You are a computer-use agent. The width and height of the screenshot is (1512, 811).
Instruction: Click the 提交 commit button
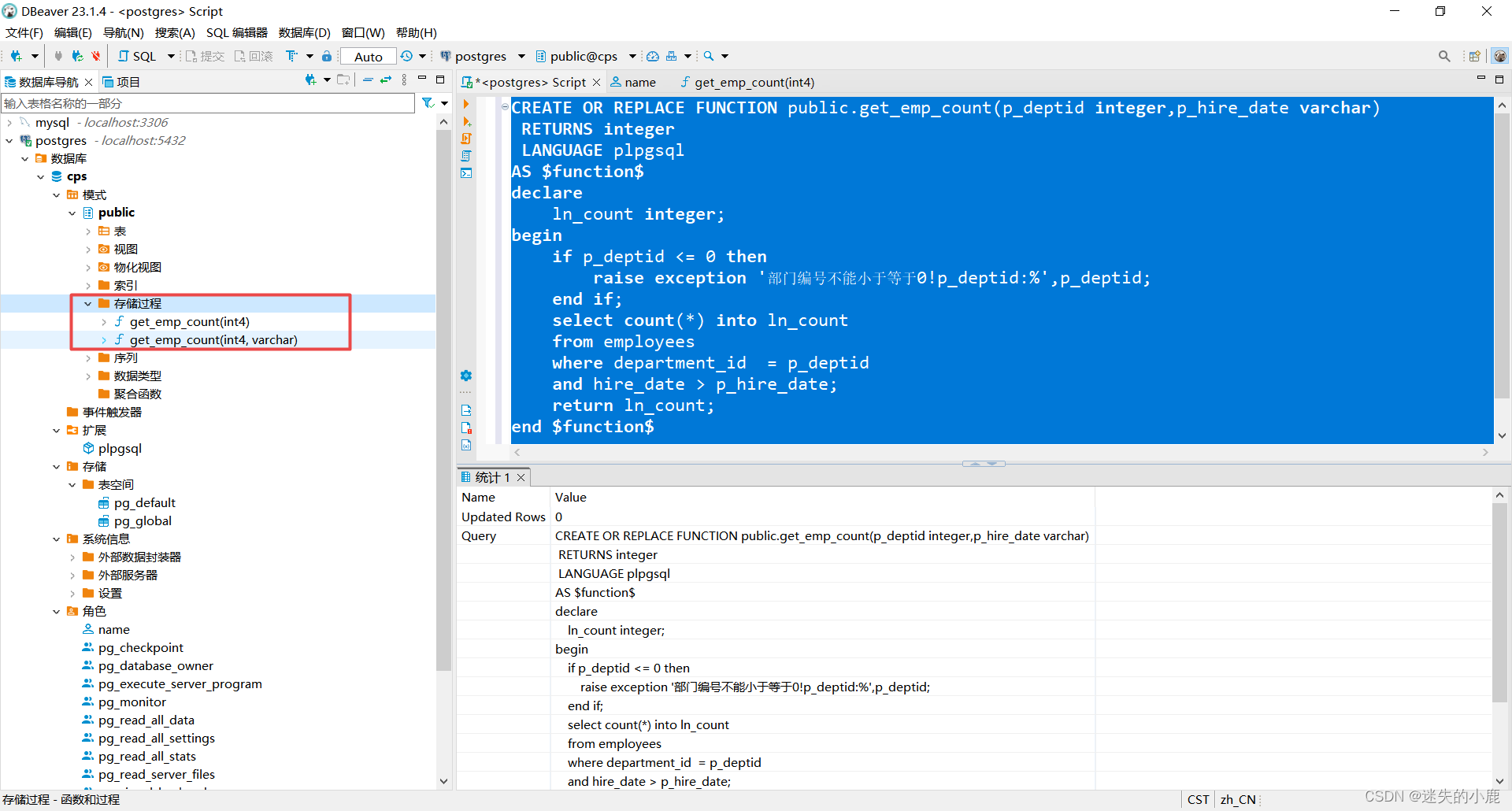[205, 56]
